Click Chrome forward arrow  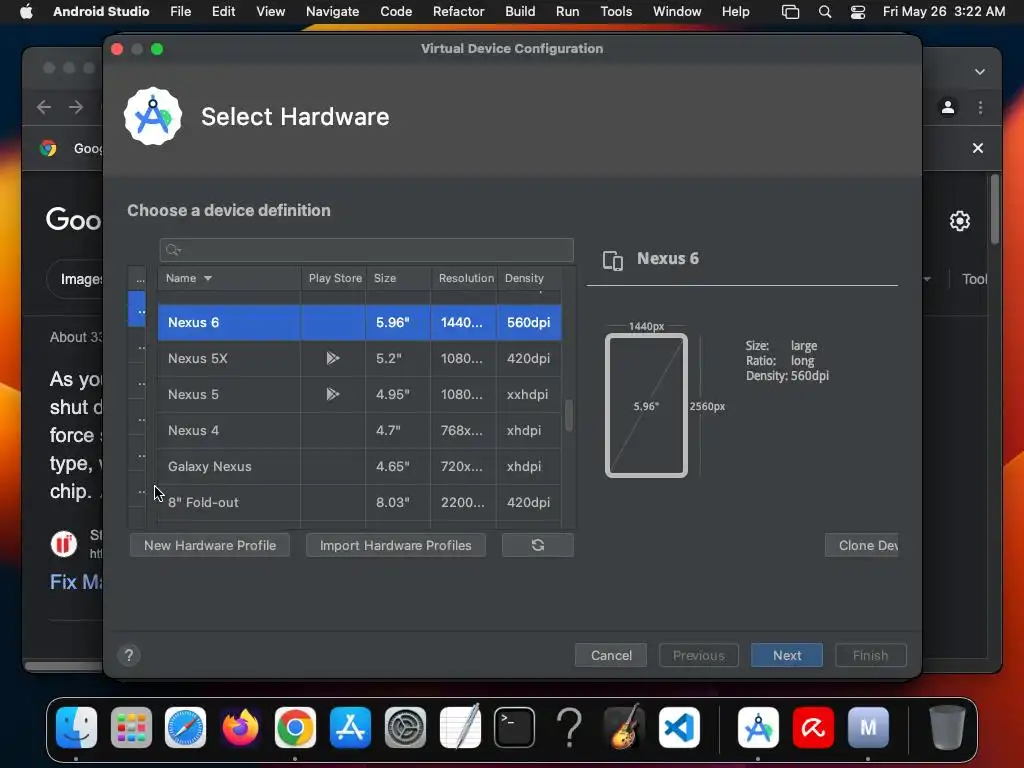[76, 107]
